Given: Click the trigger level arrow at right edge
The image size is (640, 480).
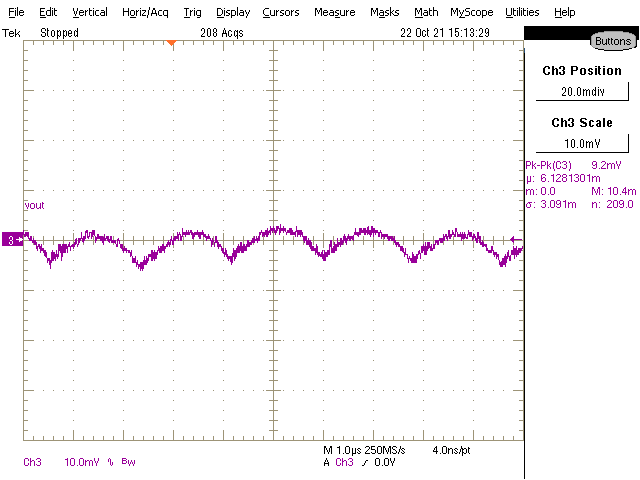Looking at the screenshot, I should (516, 240).
